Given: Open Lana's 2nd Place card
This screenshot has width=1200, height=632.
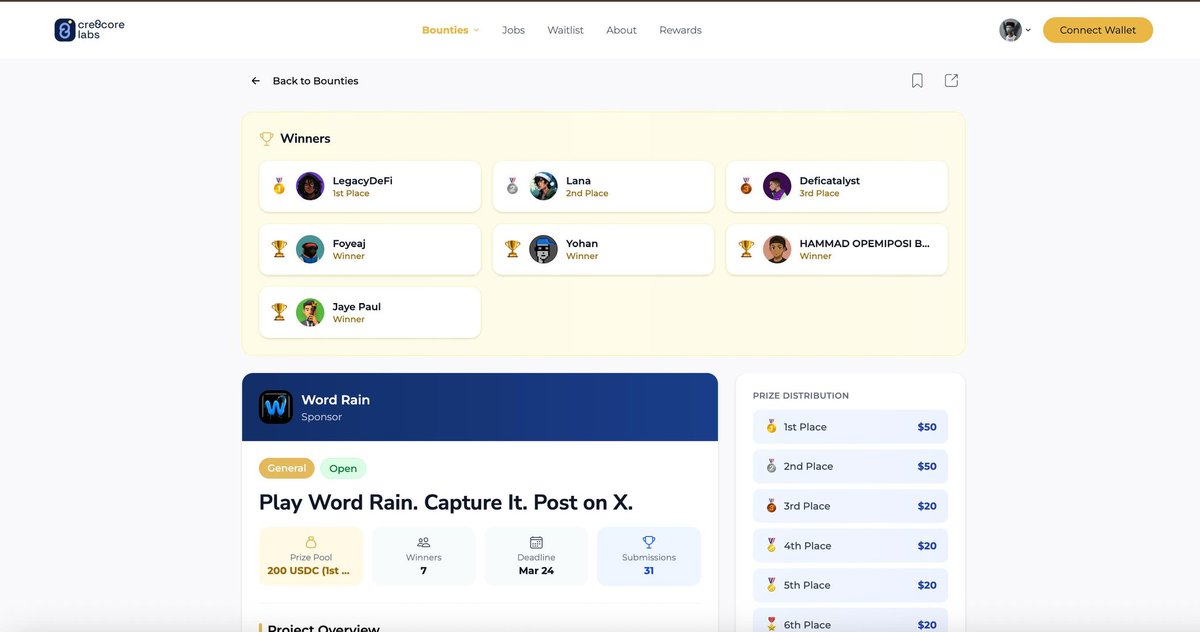Looking at the screenshot, I should [x=604, y=187].
